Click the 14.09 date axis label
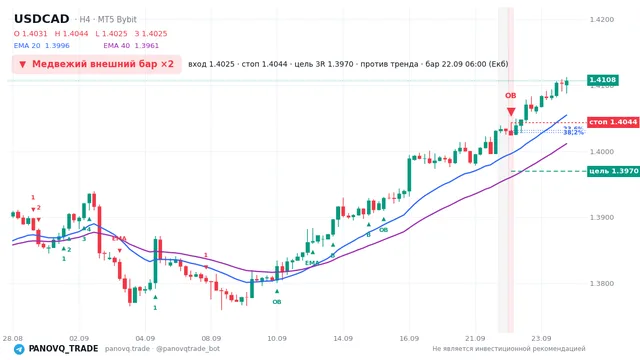Viewport: 640px width, 360px height. coord(343,338)
